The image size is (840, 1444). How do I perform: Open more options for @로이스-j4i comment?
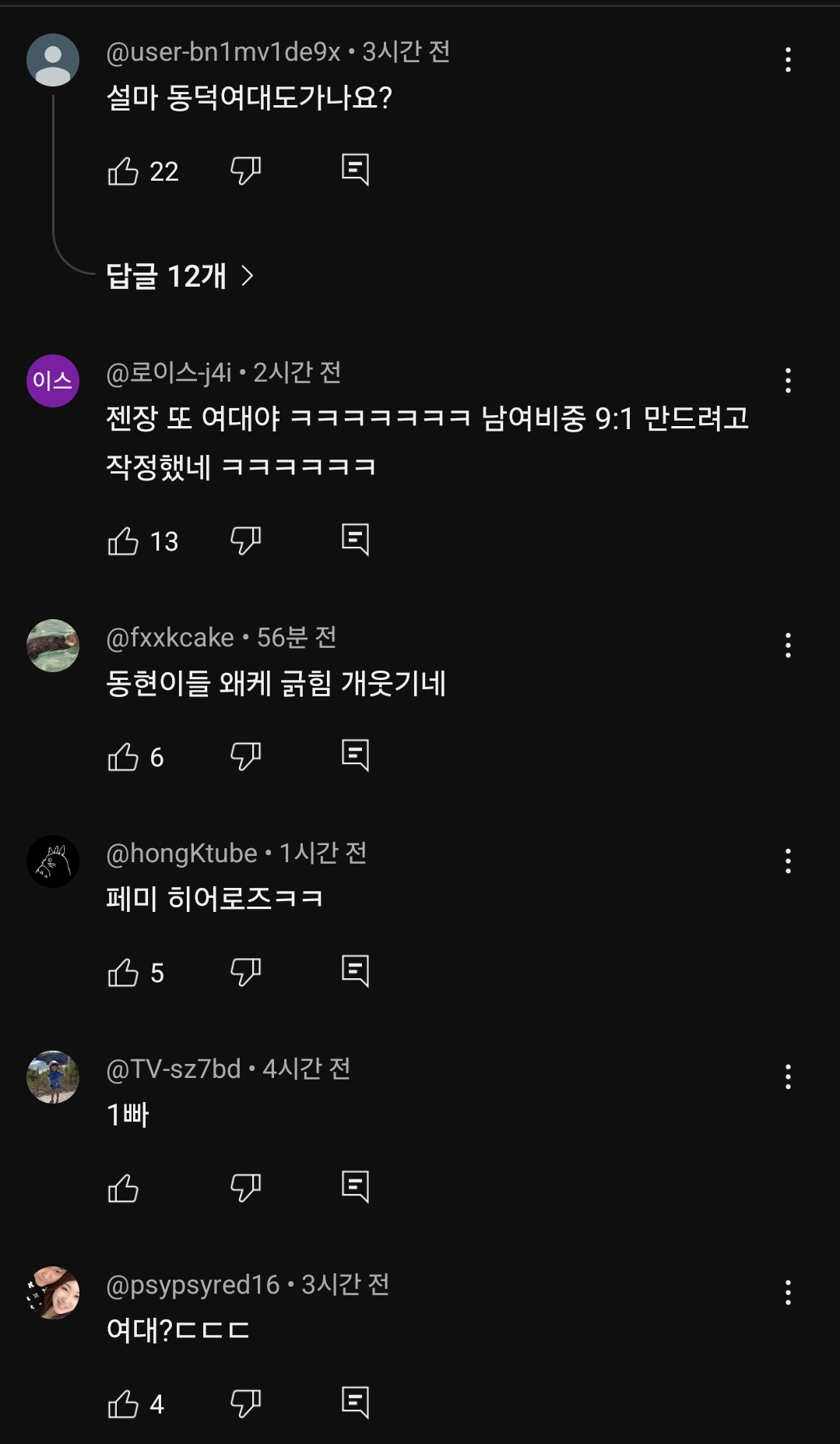[788, 381]
